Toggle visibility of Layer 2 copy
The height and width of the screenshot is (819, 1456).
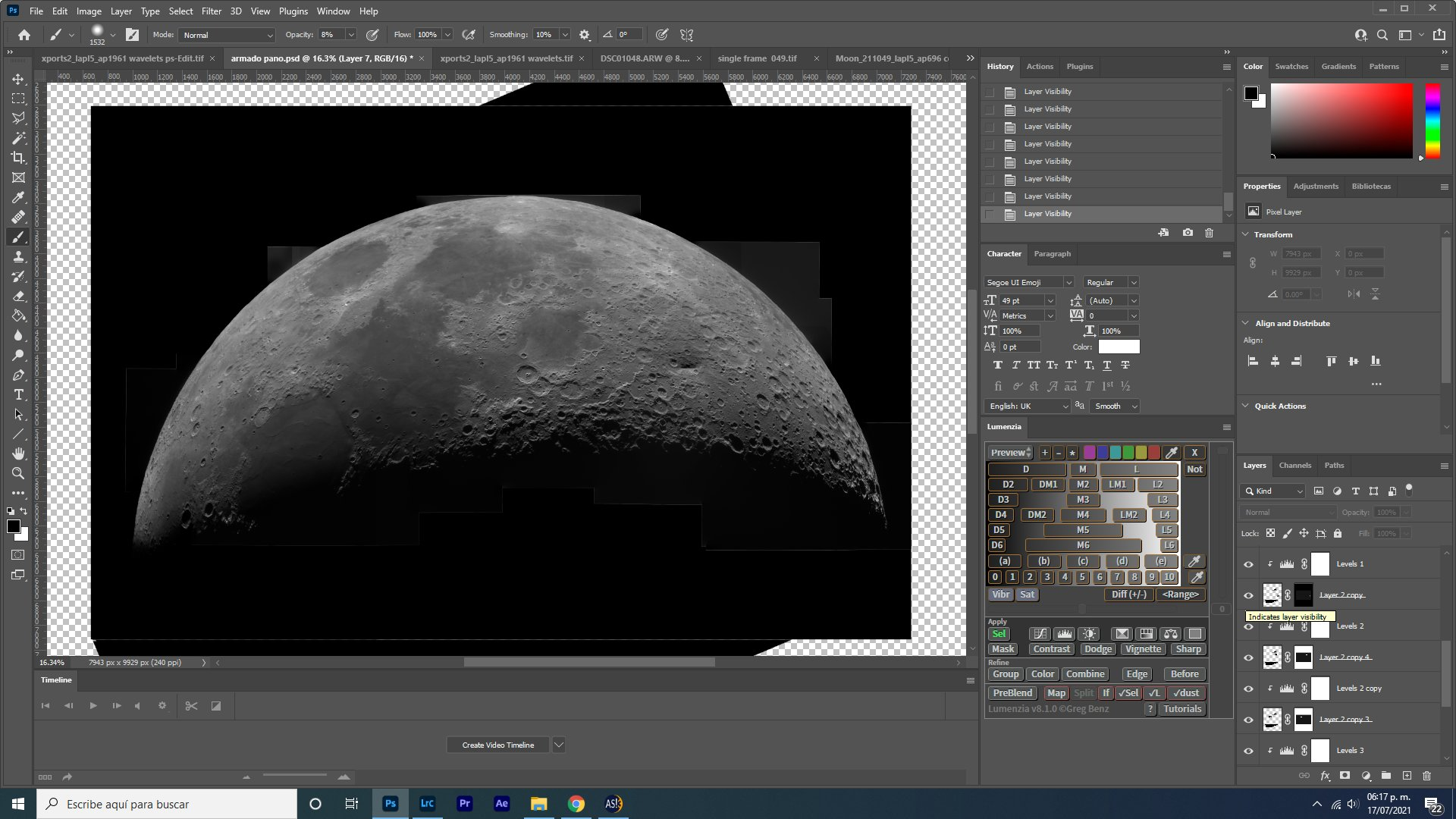[x=1248, y=595]
